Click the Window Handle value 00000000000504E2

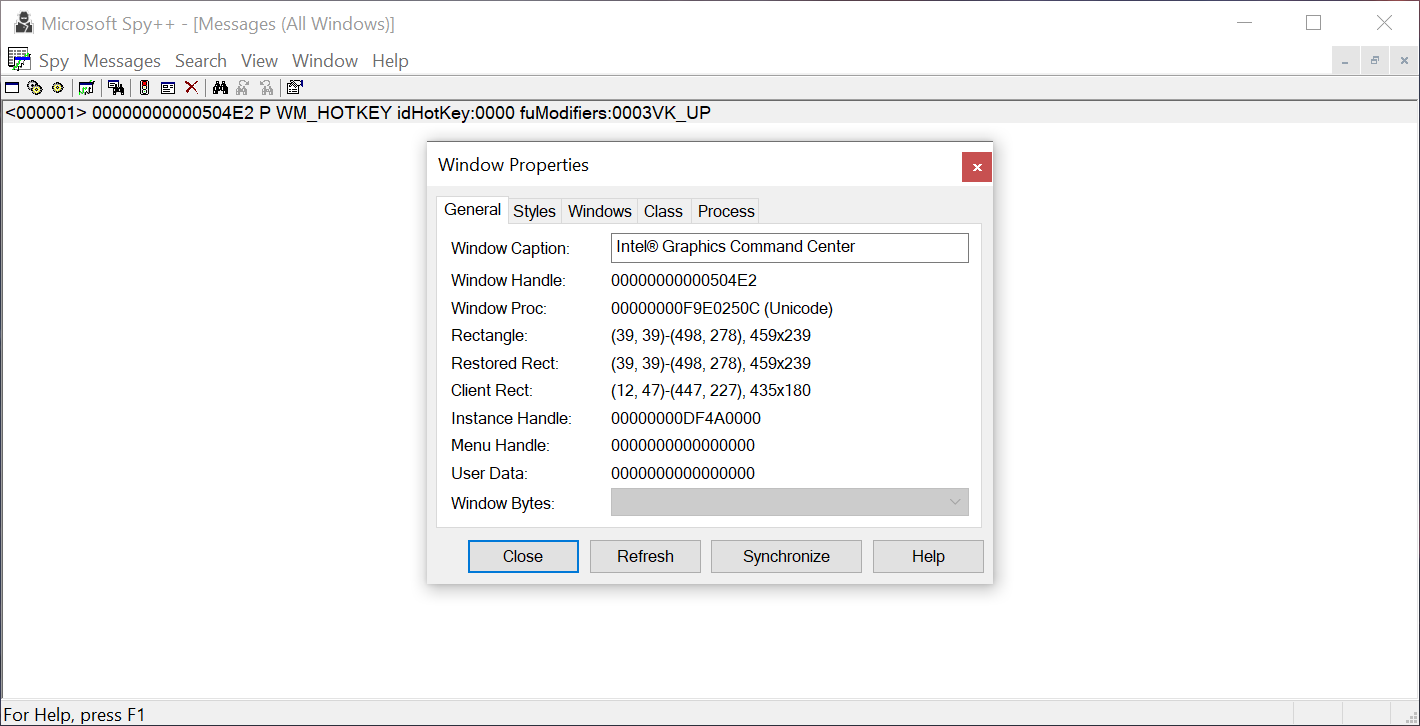(684, 280)
